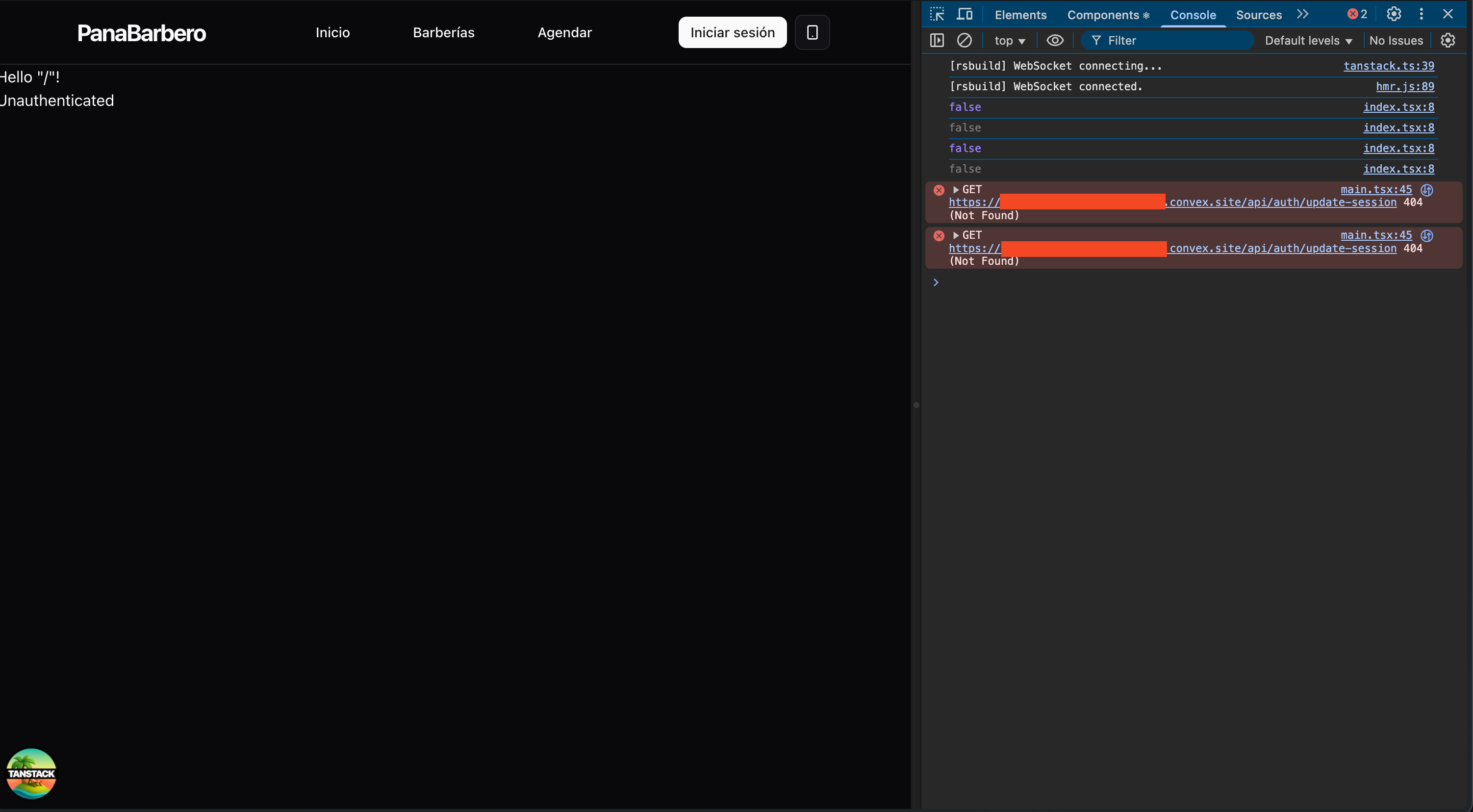Toggle the device toolbar icon
Screen dimensions: 1473x812
pos(965,14)
